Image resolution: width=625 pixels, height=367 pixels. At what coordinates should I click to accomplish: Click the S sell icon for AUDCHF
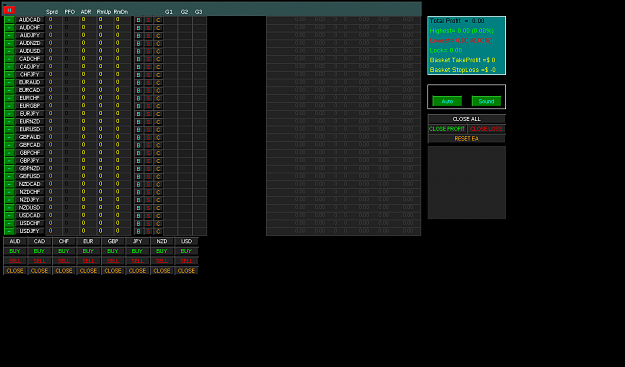click(148, 28)
